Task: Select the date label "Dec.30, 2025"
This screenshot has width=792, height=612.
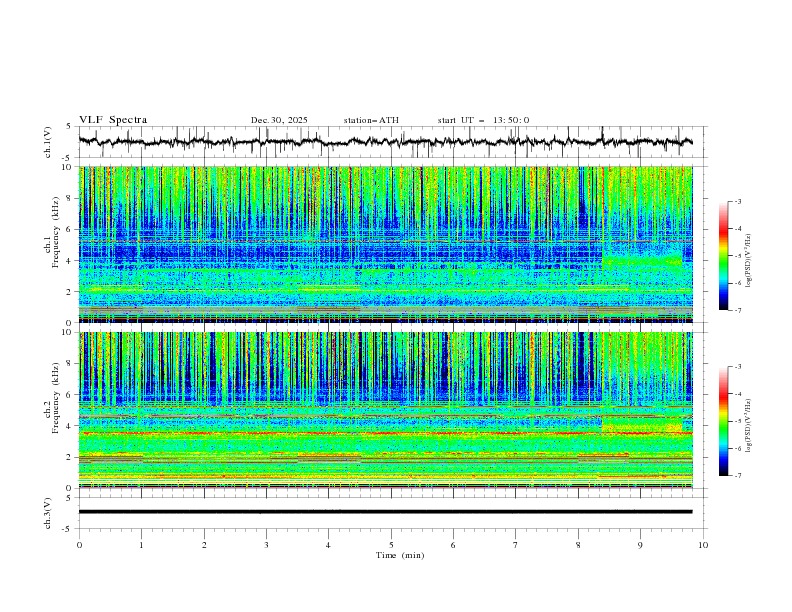Action: [279, 120]
